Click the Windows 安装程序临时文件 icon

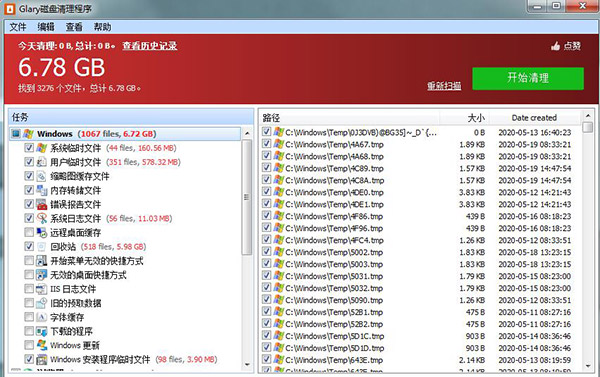tap(41, 359)
